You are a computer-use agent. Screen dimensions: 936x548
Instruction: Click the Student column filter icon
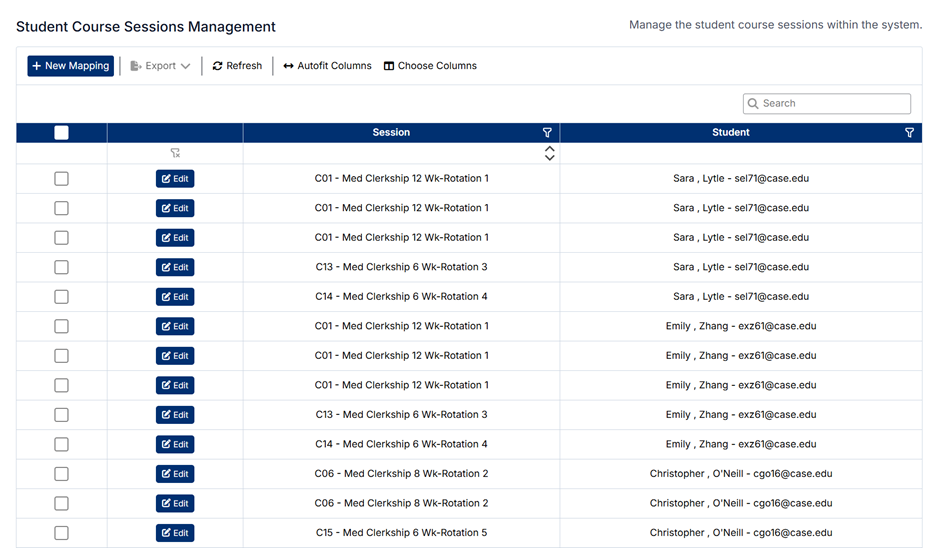tap(909, 132)
